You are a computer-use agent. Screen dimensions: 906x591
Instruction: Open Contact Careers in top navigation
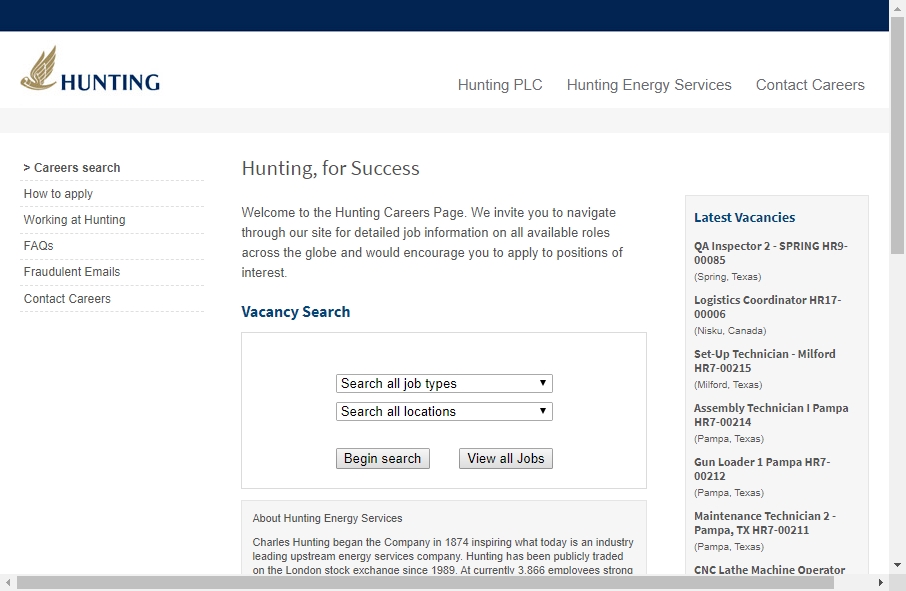[x=810, y=85]
